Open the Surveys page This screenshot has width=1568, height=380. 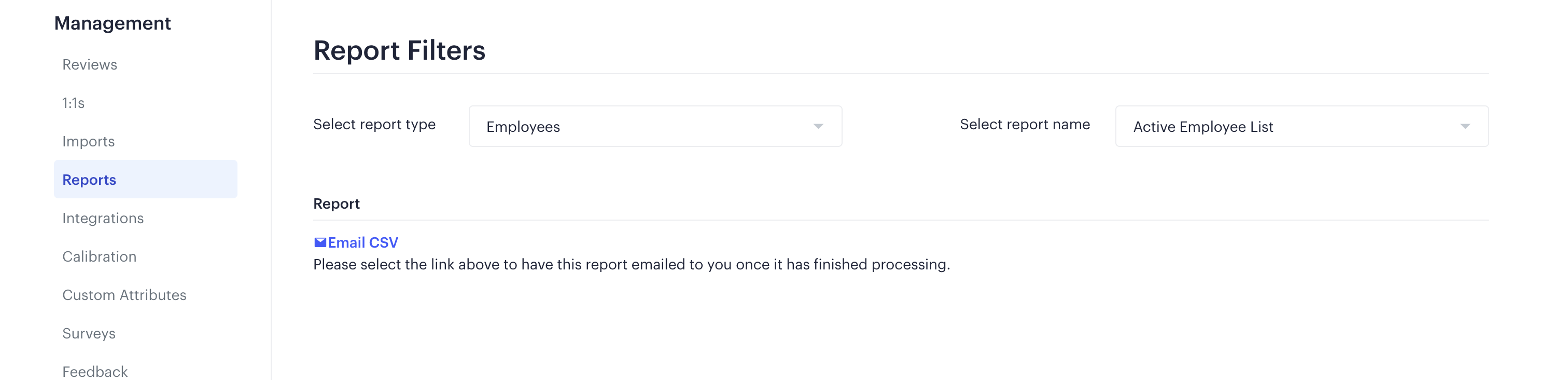[x=89, y=333]
